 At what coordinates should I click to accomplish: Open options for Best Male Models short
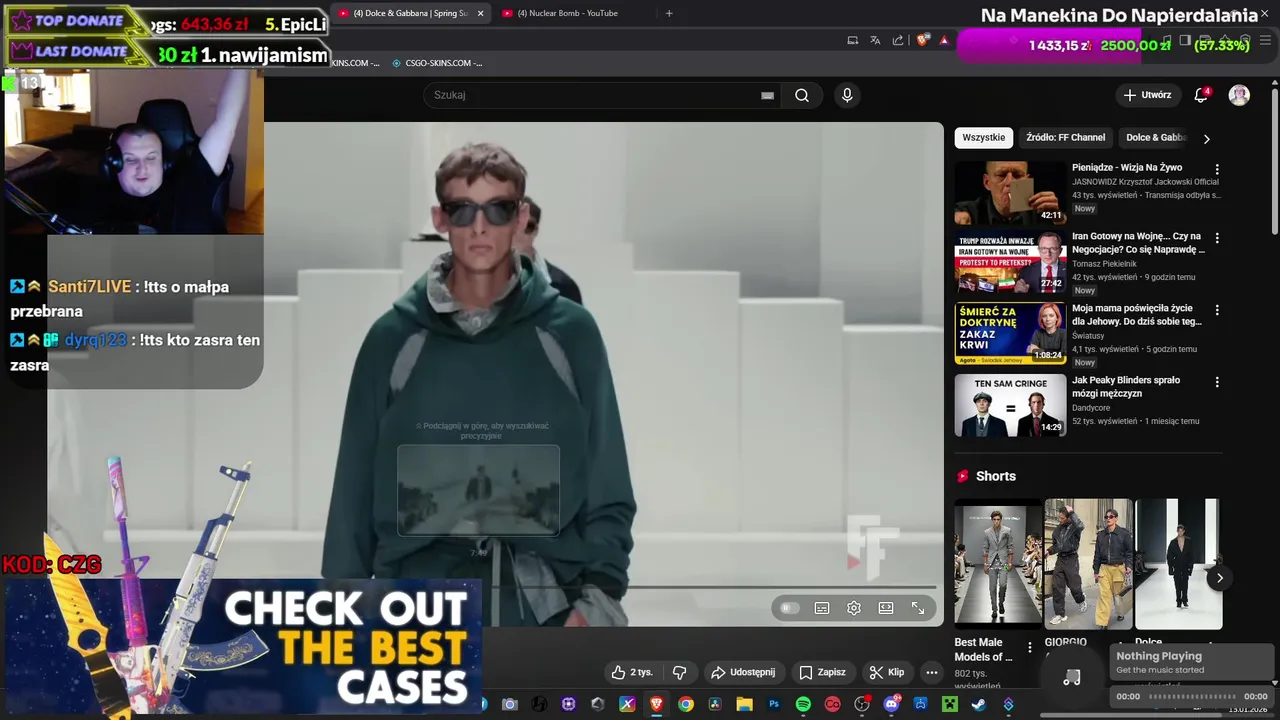pyautogui.click(x=1030, y=648)
